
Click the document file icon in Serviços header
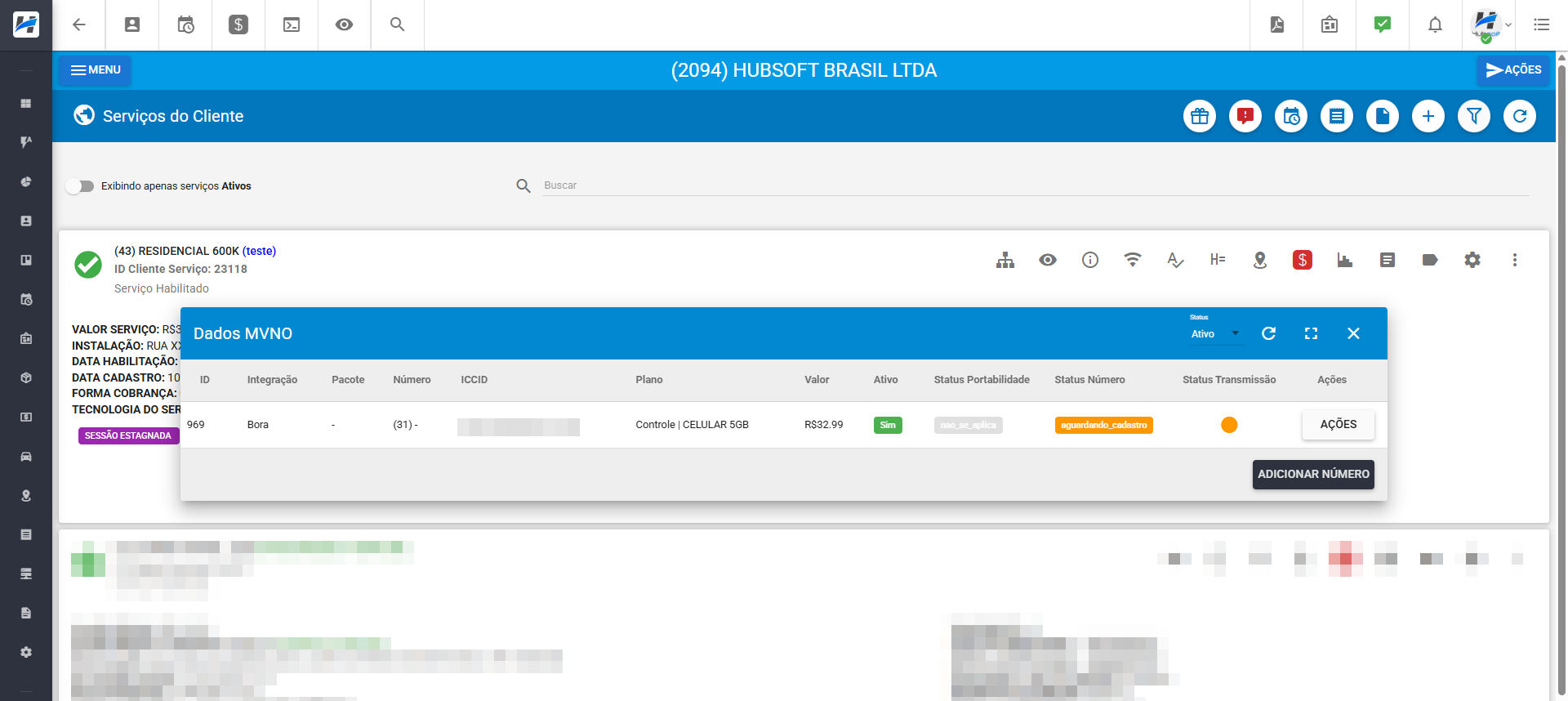pos(1383,116)
